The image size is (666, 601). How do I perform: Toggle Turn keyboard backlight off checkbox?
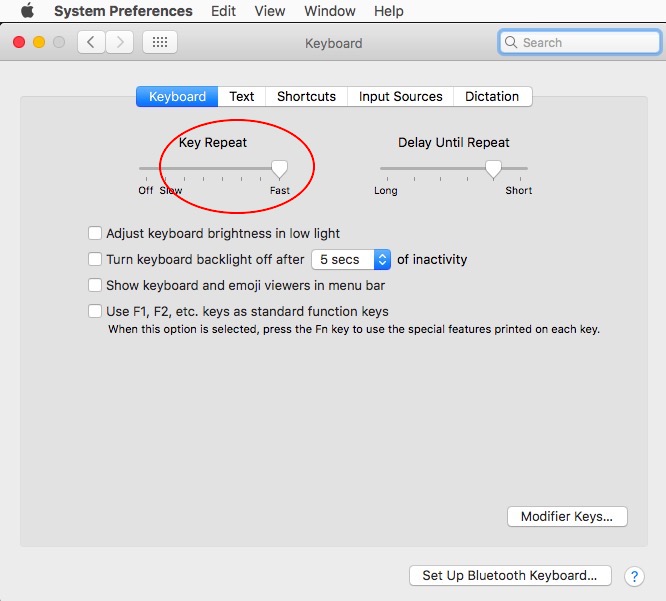(95, 259)
